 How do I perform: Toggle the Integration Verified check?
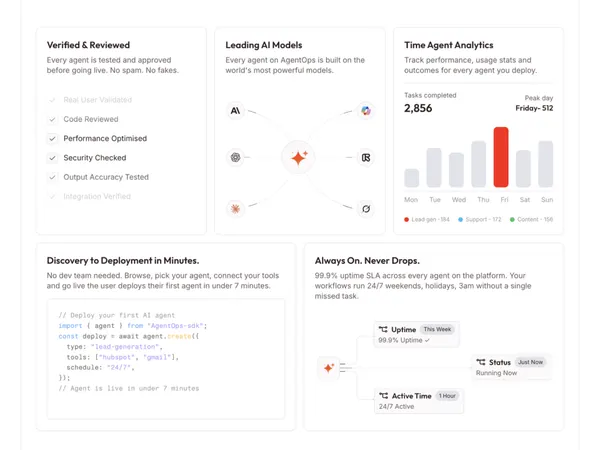point(52,196)
